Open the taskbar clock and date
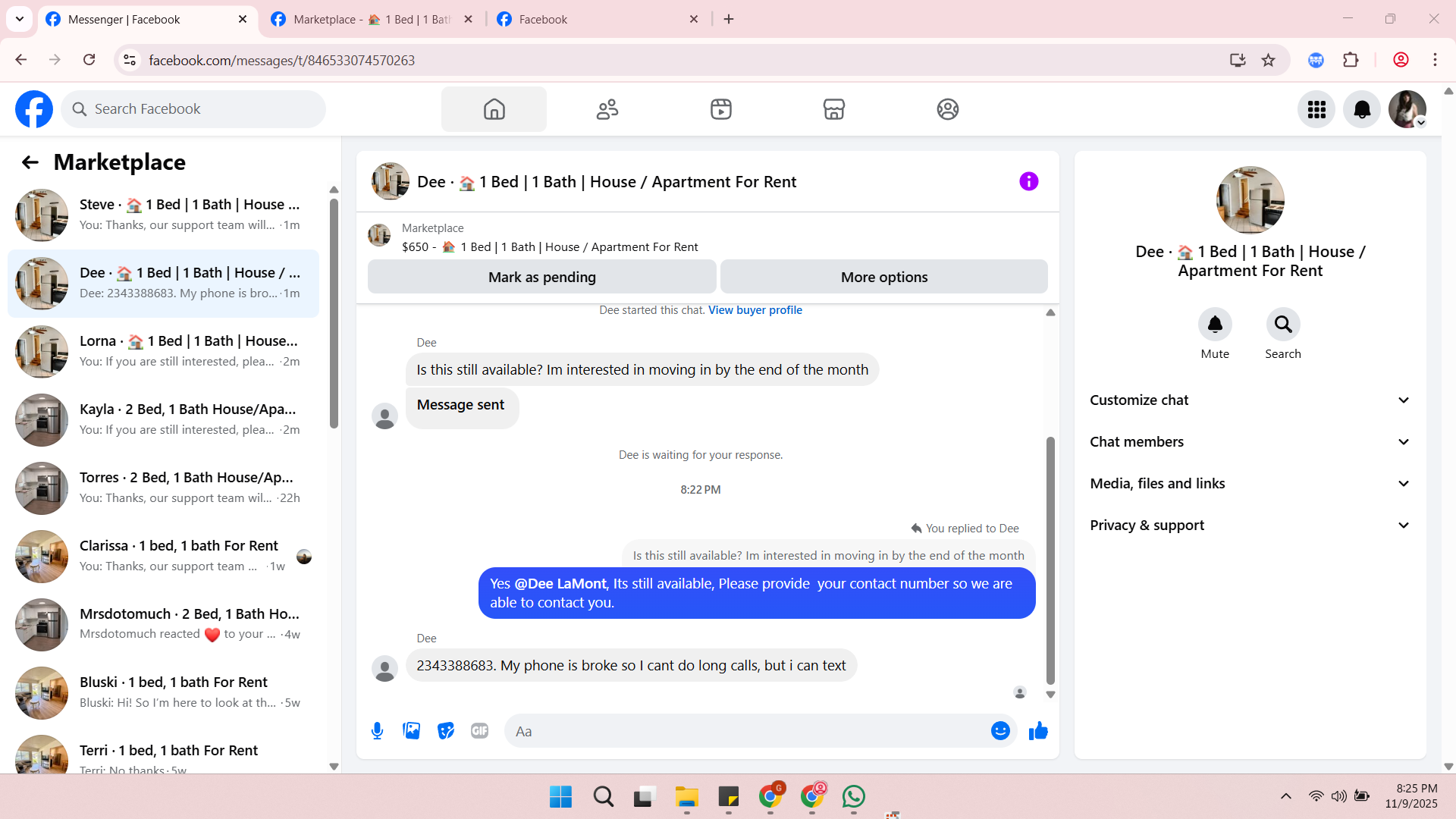 click(x=1411, y=796)
